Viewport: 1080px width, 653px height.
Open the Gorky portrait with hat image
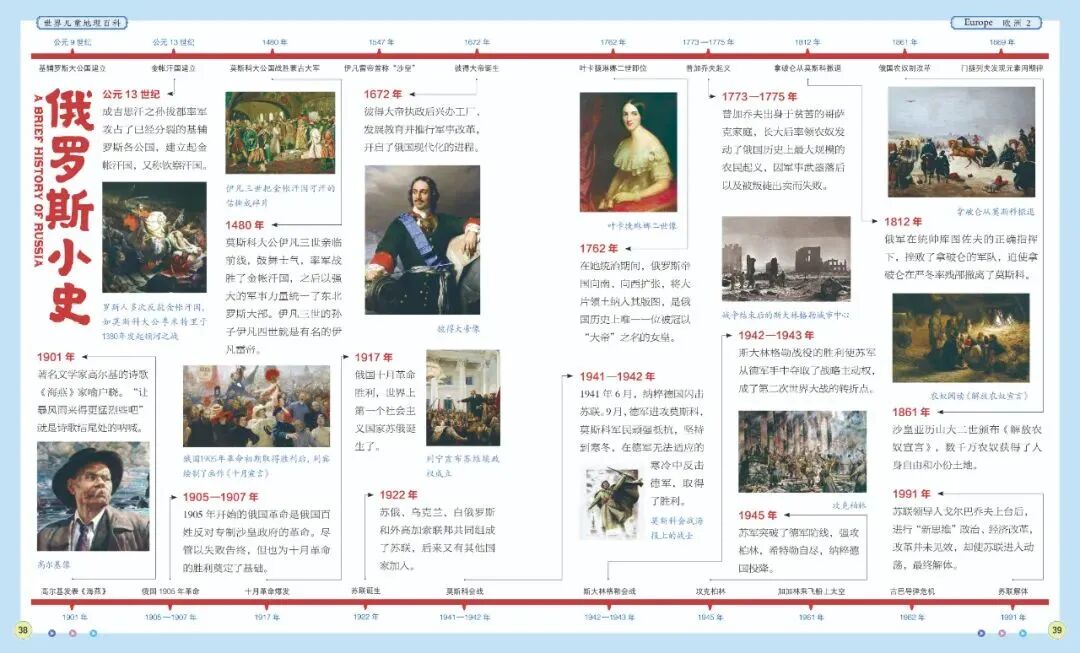click(93, 497)
